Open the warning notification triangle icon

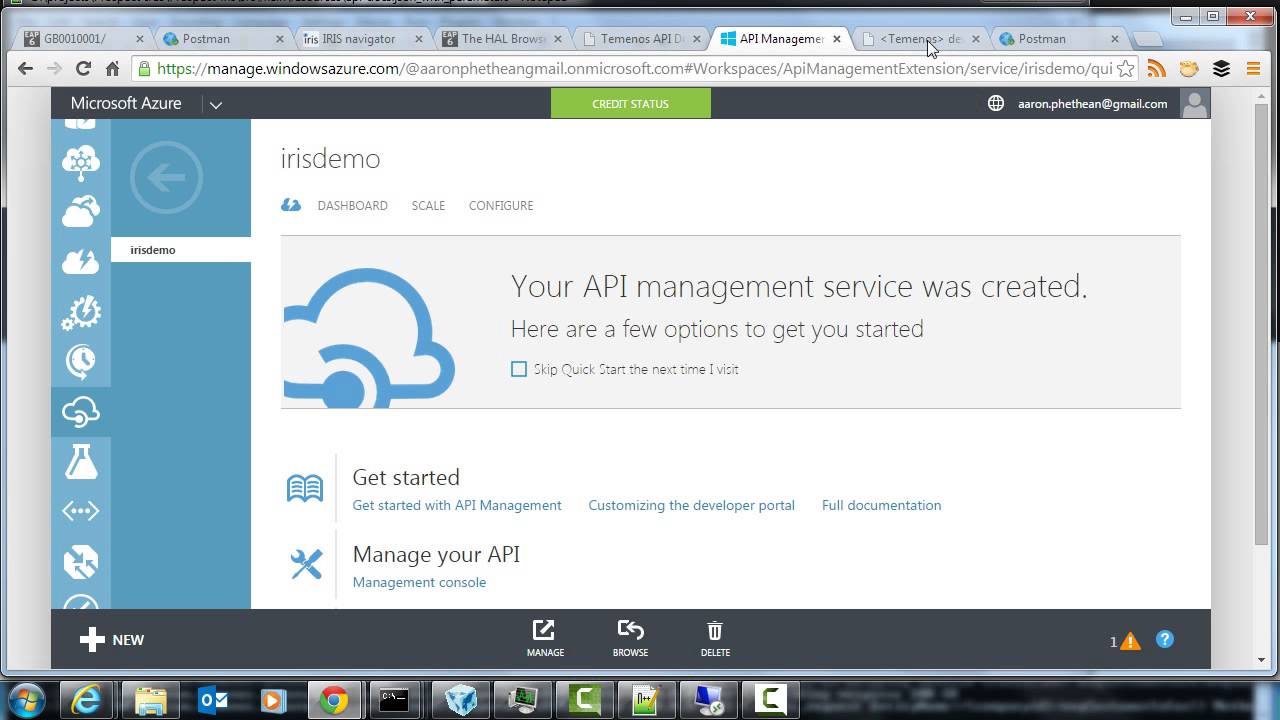pyautogui.click(x=1130, y=642)
